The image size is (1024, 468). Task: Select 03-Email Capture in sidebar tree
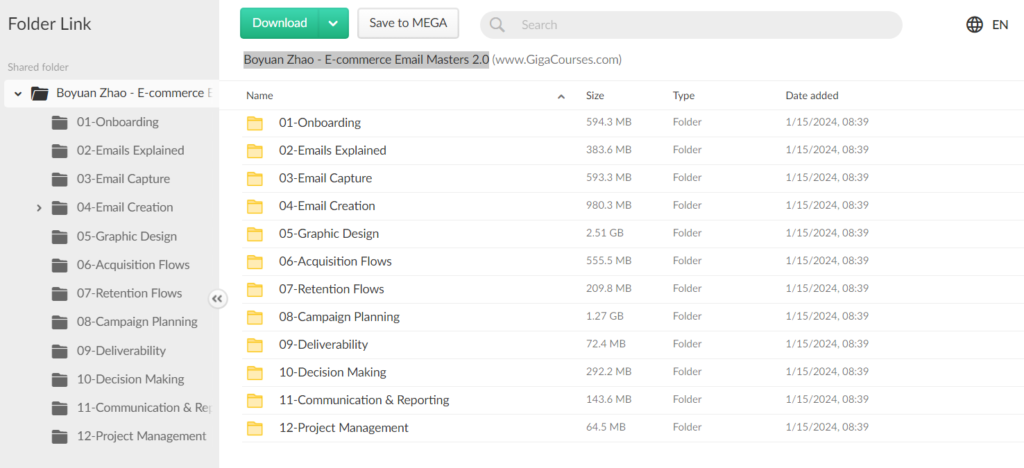(x=123, y=179)
